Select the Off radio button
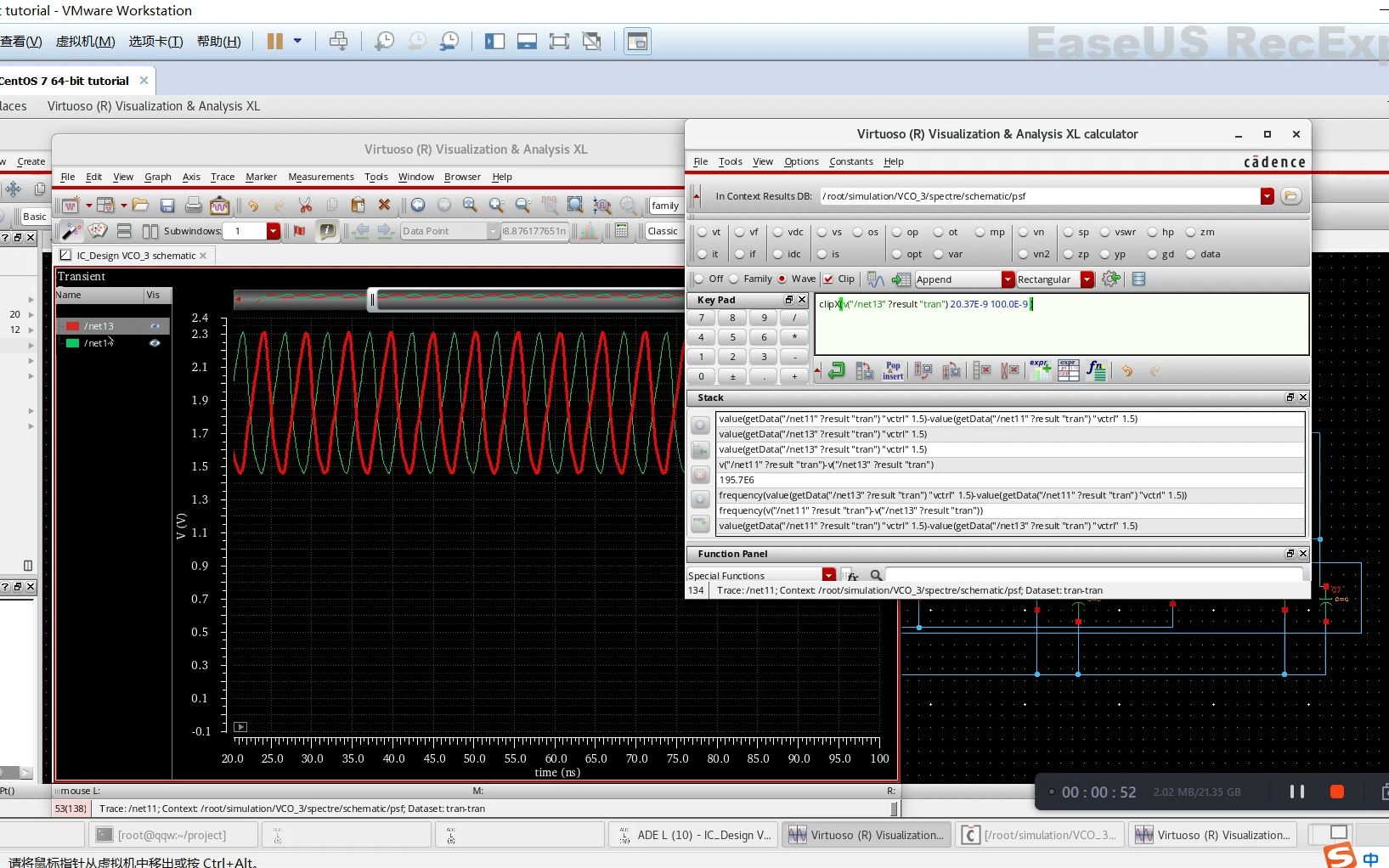This screenshot has height=868, width=1389. 699,279
